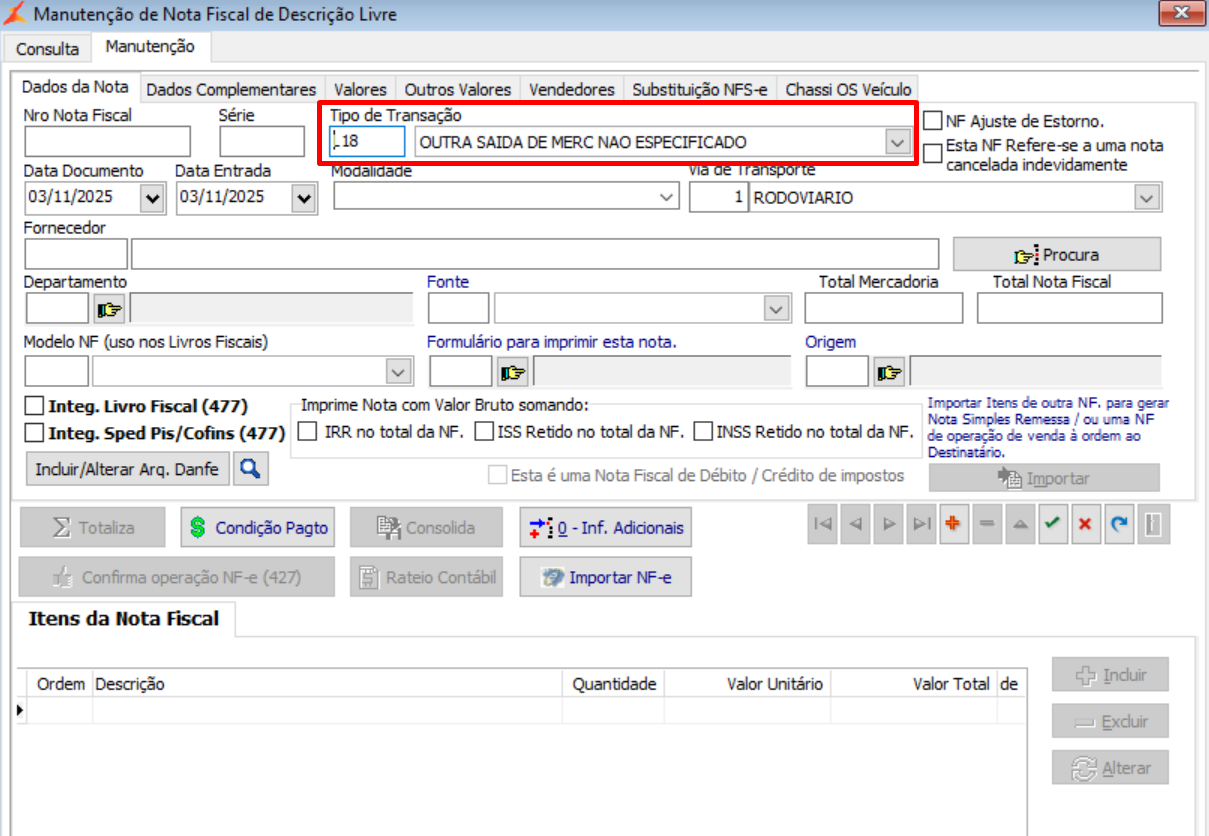Click Procura supplier search button
This screenshot has width=1209, height=836.
pos(1057,254)
